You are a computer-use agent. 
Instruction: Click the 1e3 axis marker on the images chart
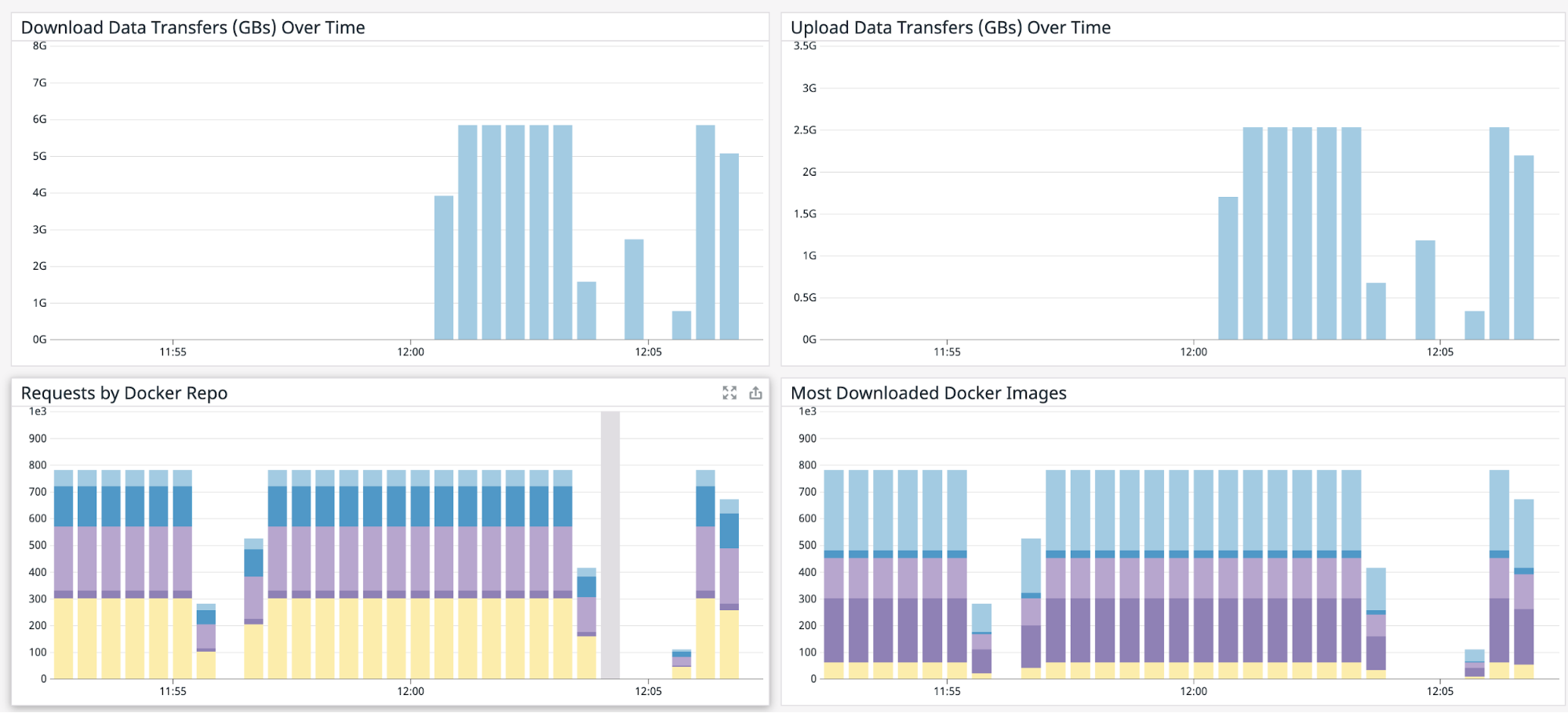point(809,409)
